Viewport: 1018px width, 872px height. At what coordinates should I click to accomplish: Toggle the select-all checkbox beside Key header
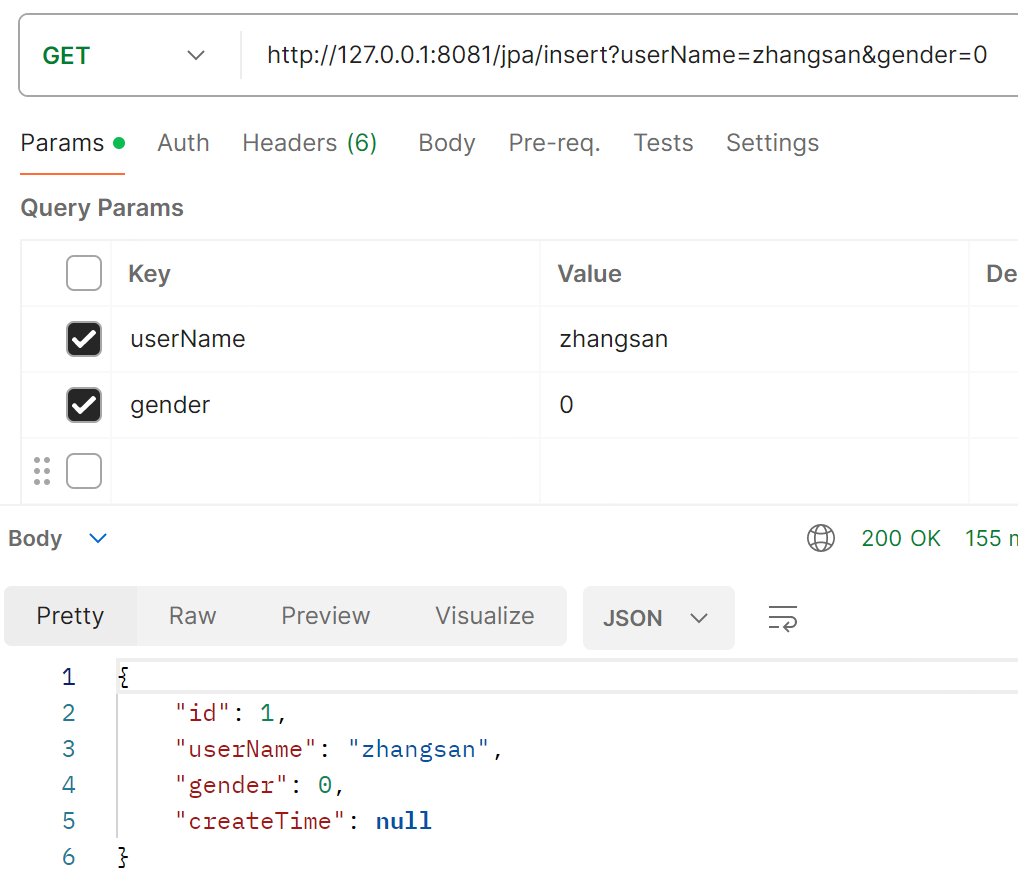point(84,273)
